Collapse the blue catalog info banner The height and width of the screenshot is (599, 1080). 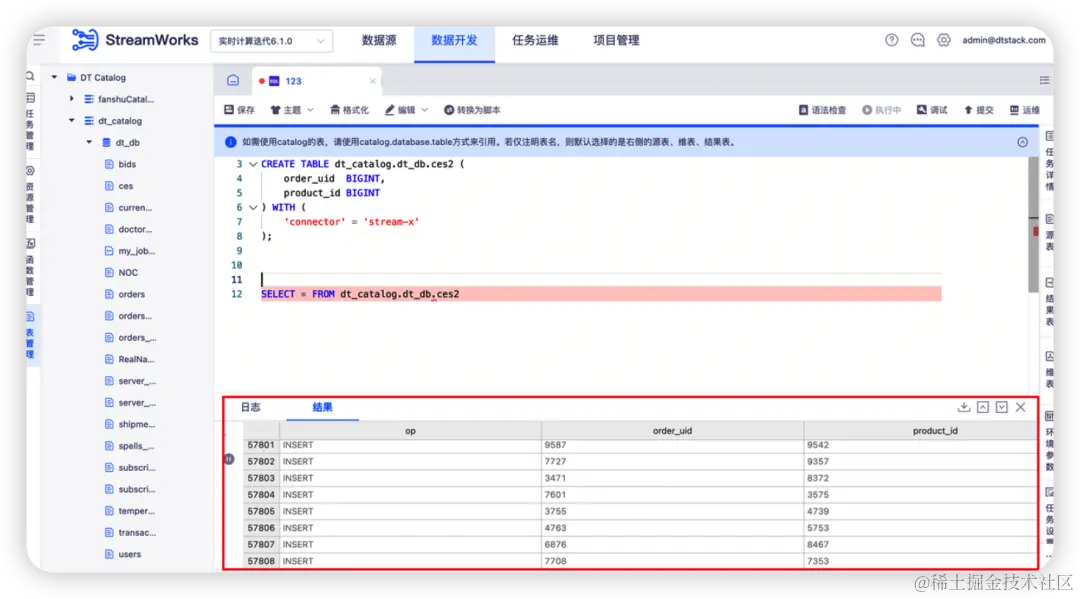click(x=1022, y=142)
